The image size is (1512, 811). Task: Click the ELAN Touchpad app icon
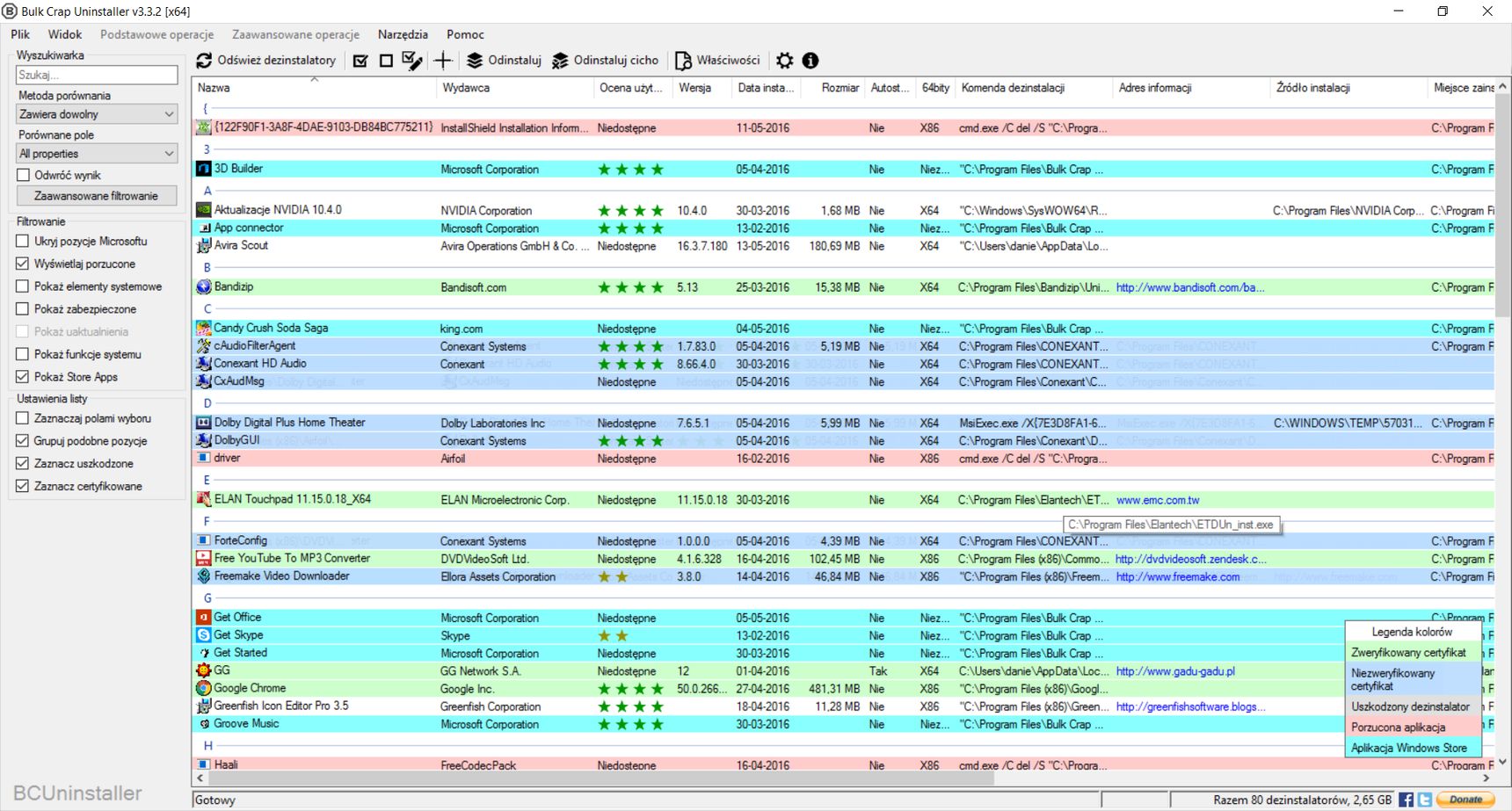[204, 499]
